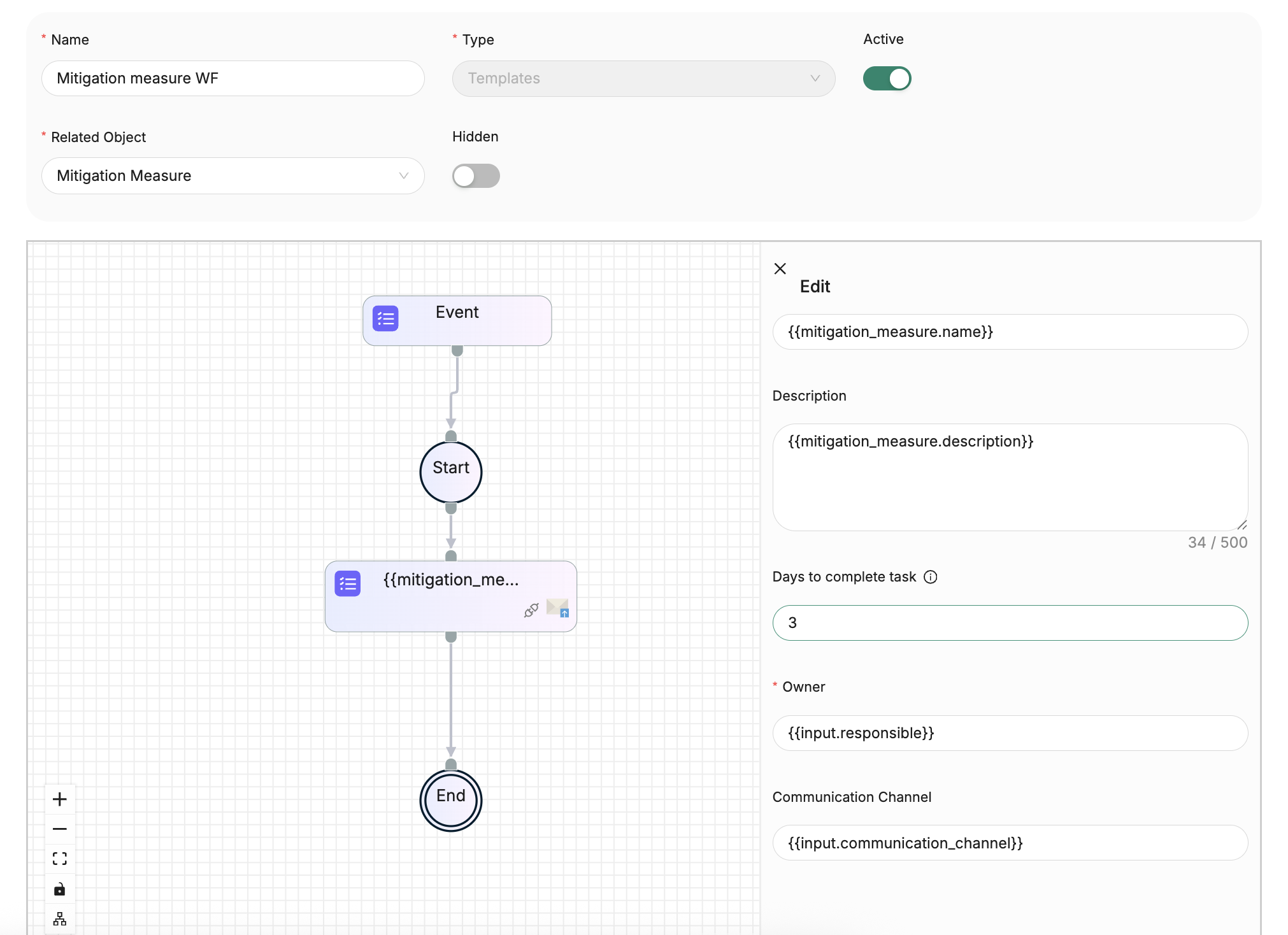The image size is (1288, 935).
Task: Toggle canvas lock icon
Action: tap(60, 889)
